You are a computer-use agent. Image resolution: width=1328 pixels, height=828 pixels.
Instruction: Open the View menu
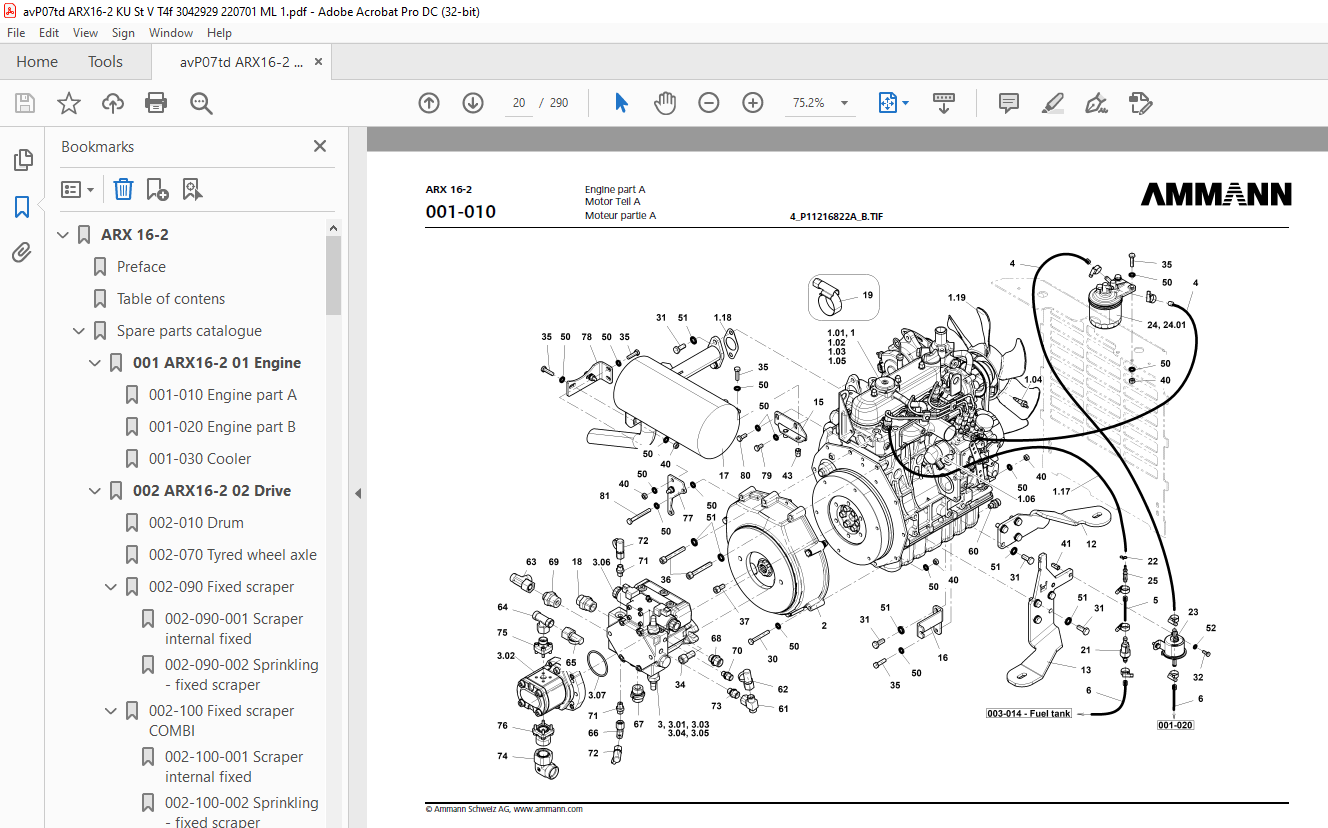coord(86,33)
